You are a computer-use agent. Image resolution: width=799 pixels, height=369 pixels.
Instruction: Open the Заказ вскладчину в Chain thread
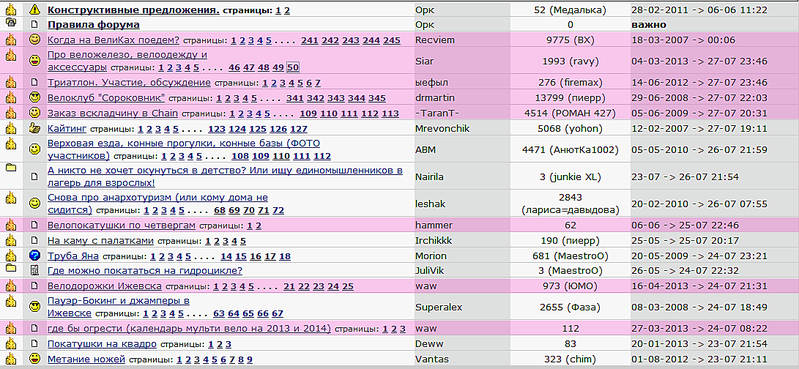pyautogui.click(x=113, y=113)
